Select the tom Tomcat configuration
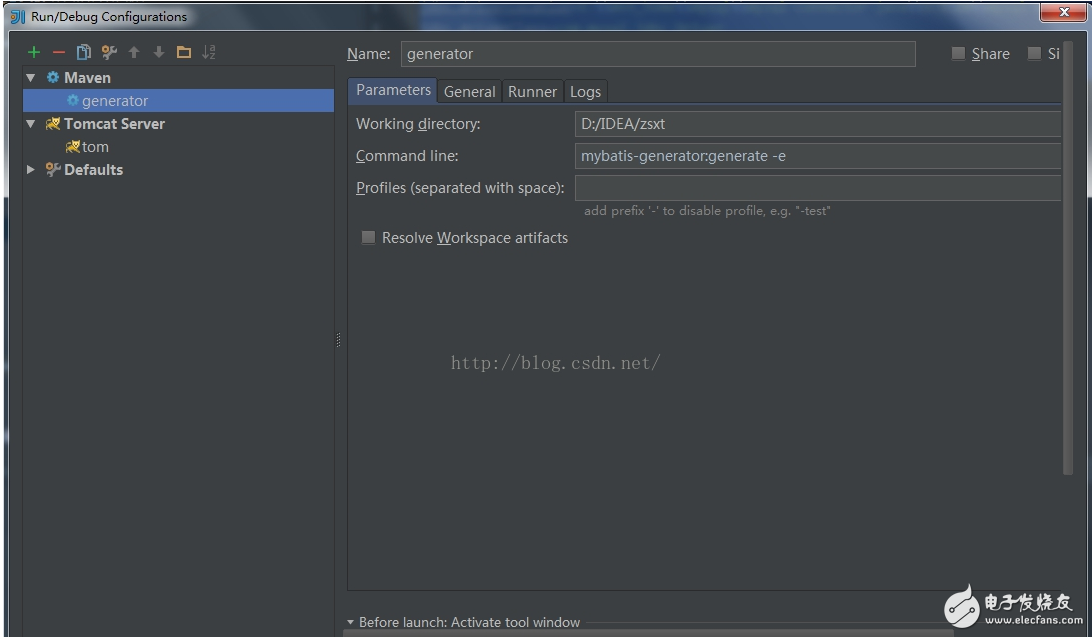Screen dimensions: 1092x637 point(95,147)
